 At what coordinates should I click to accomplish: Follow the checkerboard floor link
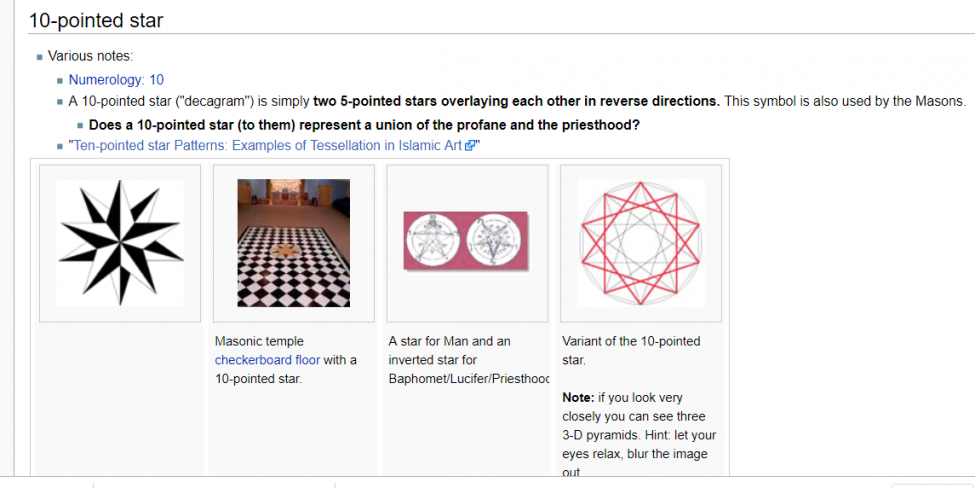(267, 360)
